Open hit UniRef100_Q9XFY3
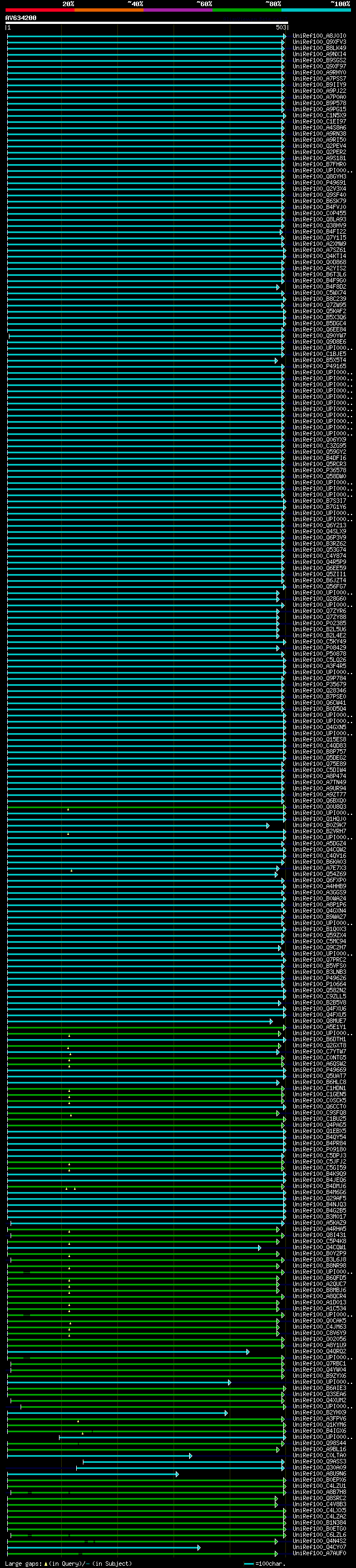Viewport: 356px width, 1568px height. 319,42
